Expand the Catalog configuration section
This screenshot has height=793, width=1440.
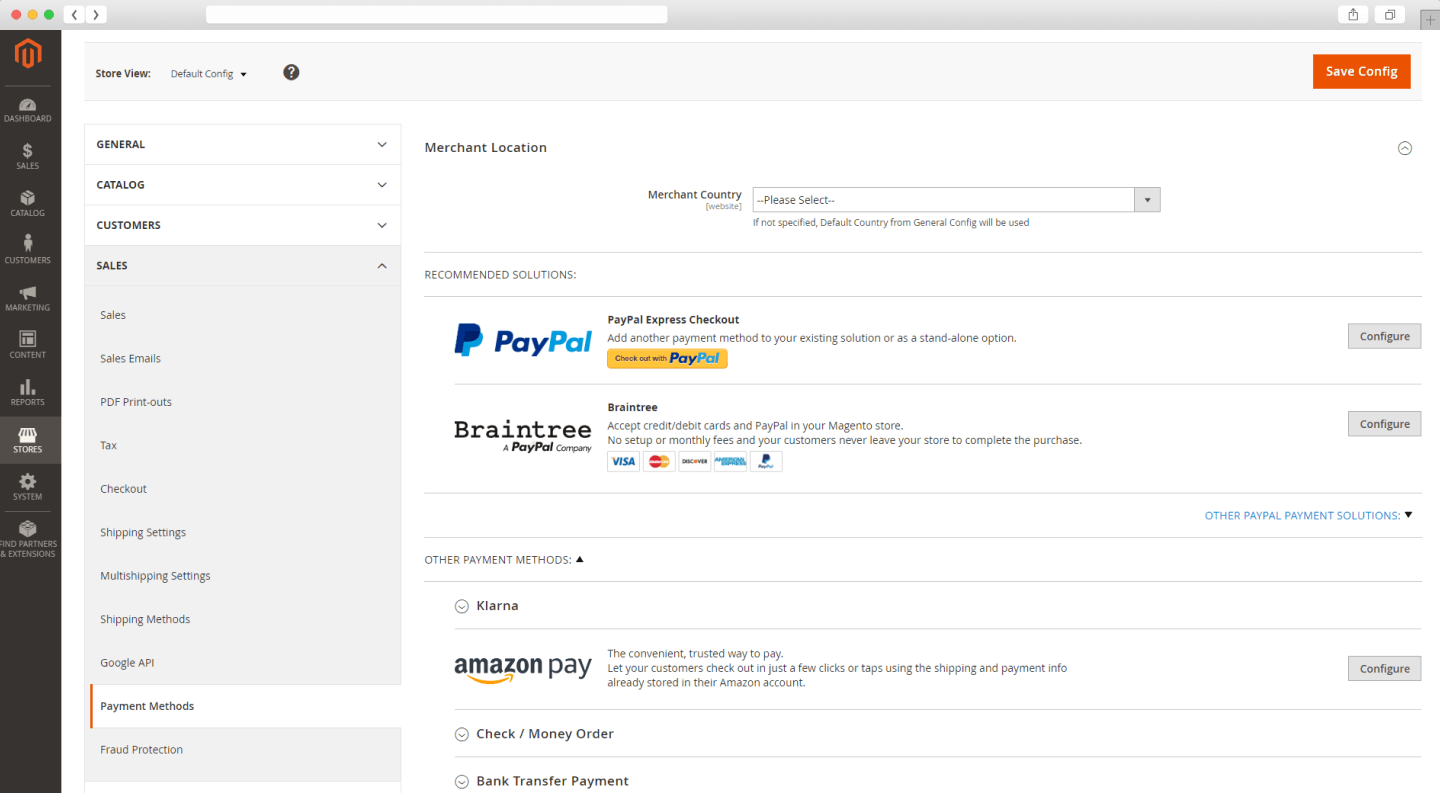coord(243,185)
